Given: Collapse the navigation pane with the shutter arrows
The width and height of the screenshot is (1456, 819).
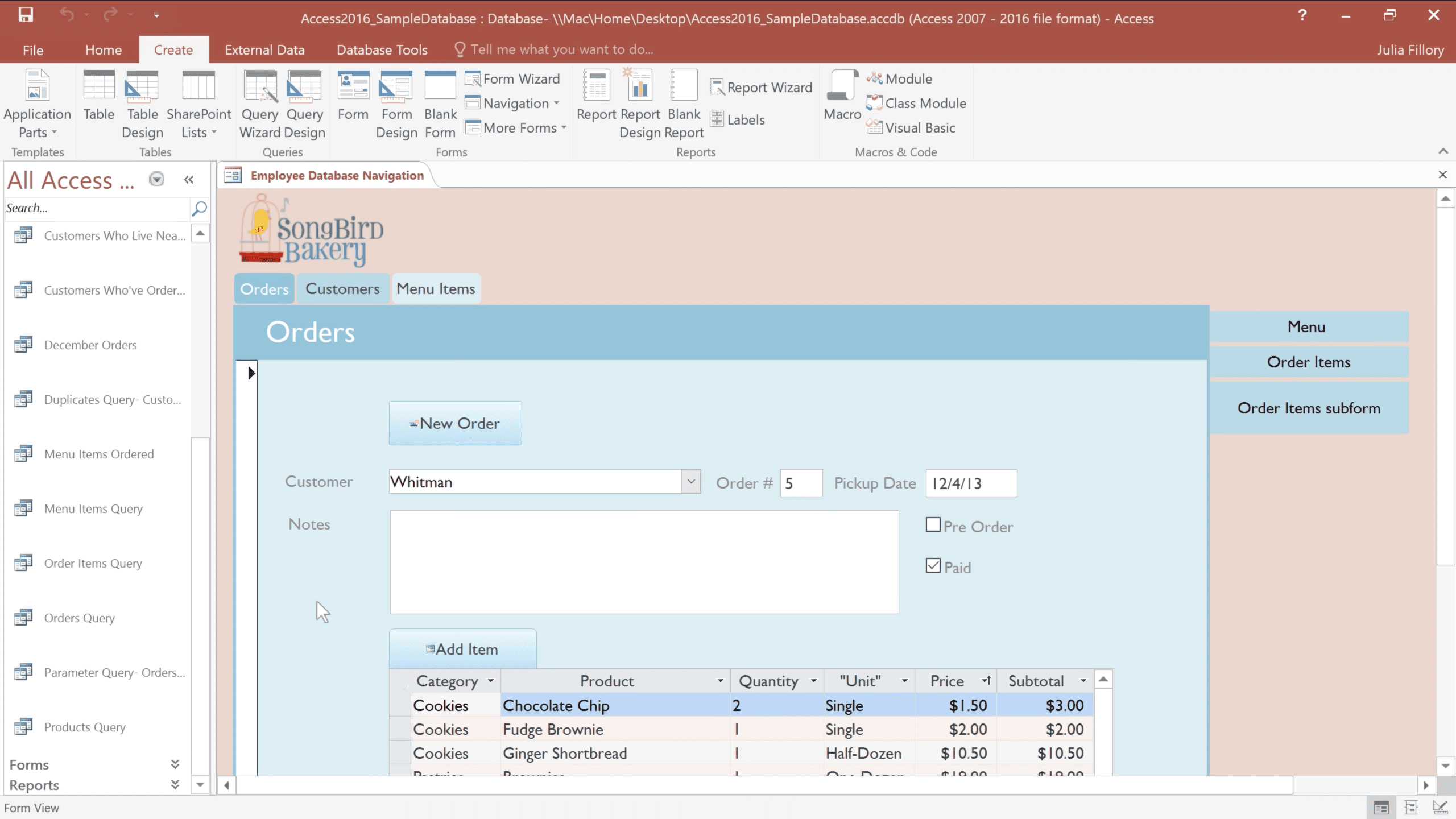Looking at the screenshot, I should point(189,180).
